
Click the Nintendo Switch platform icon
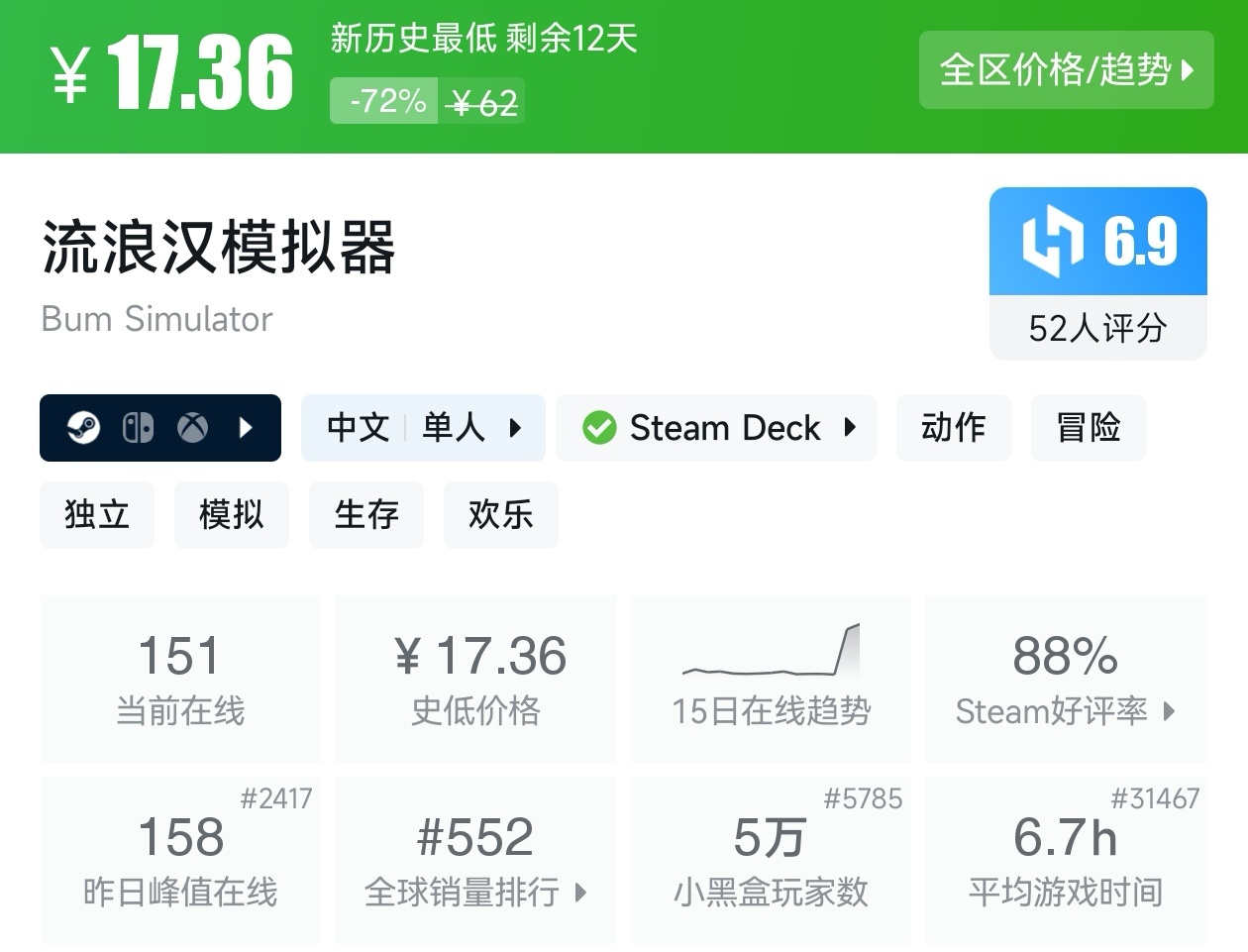pyautogui.click(x=138, y=428)
